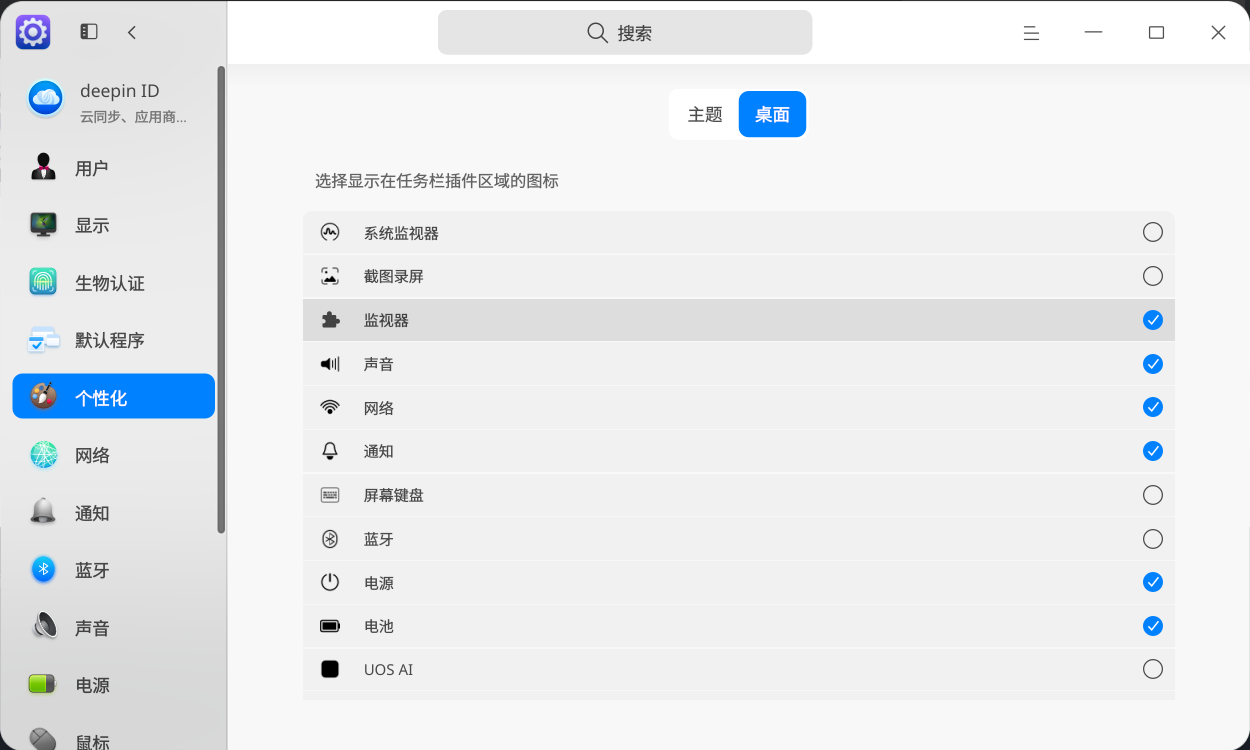This screenshot has height=750, width=1250.
Task: Open the 显示 settings page
Action: [114, 225]
